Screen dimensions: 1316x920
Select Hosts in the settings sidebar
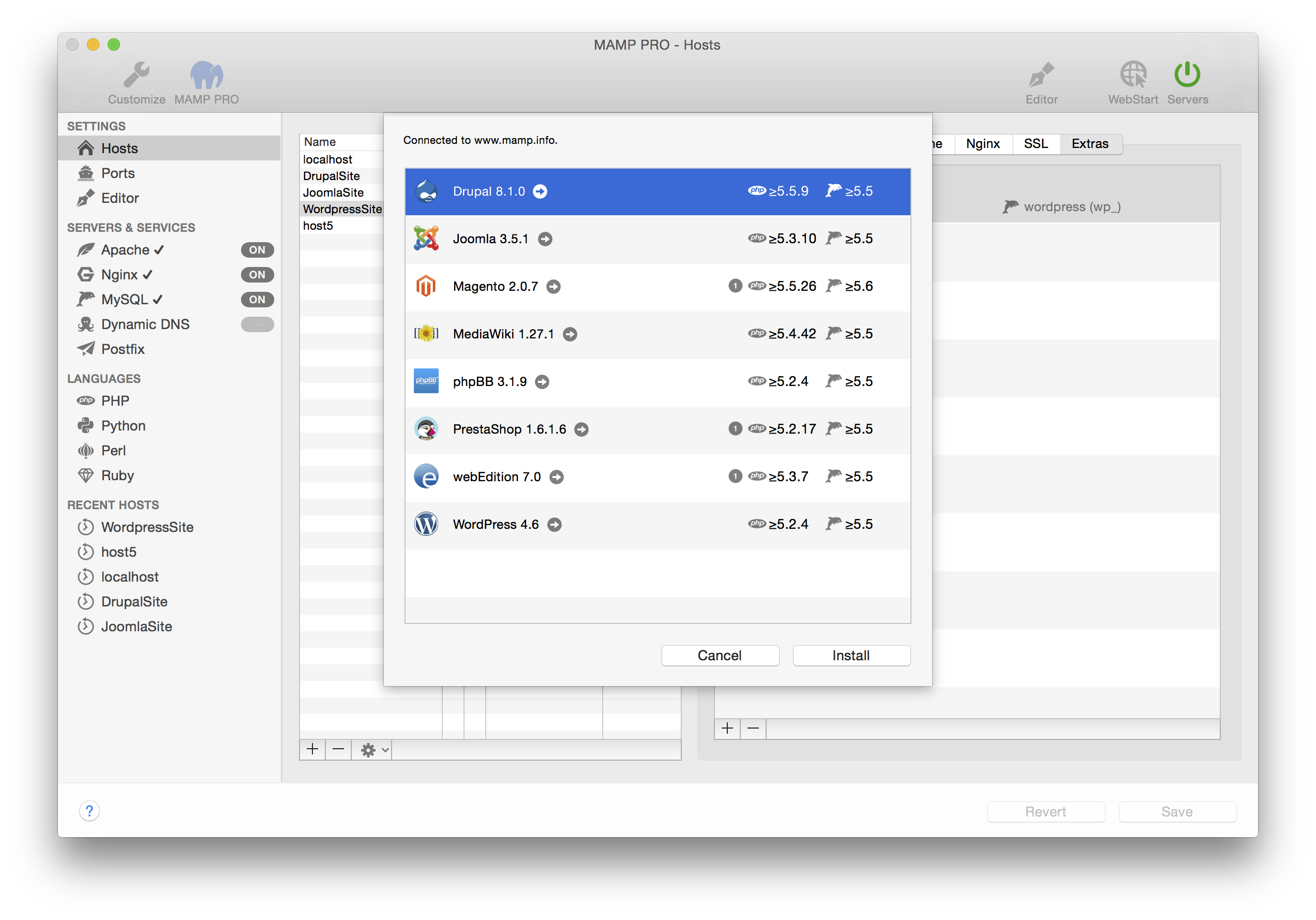click(169, 149)
